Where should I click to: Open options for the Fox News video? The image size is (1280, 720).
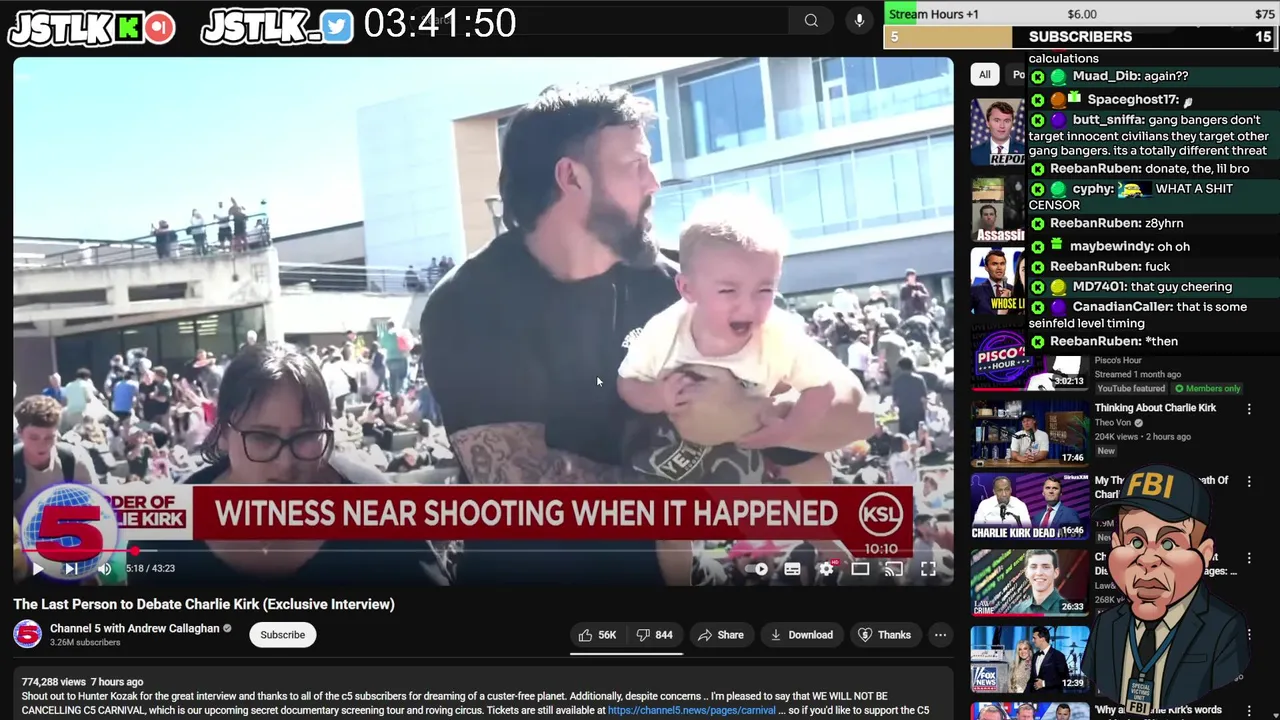coord(1249,633)
